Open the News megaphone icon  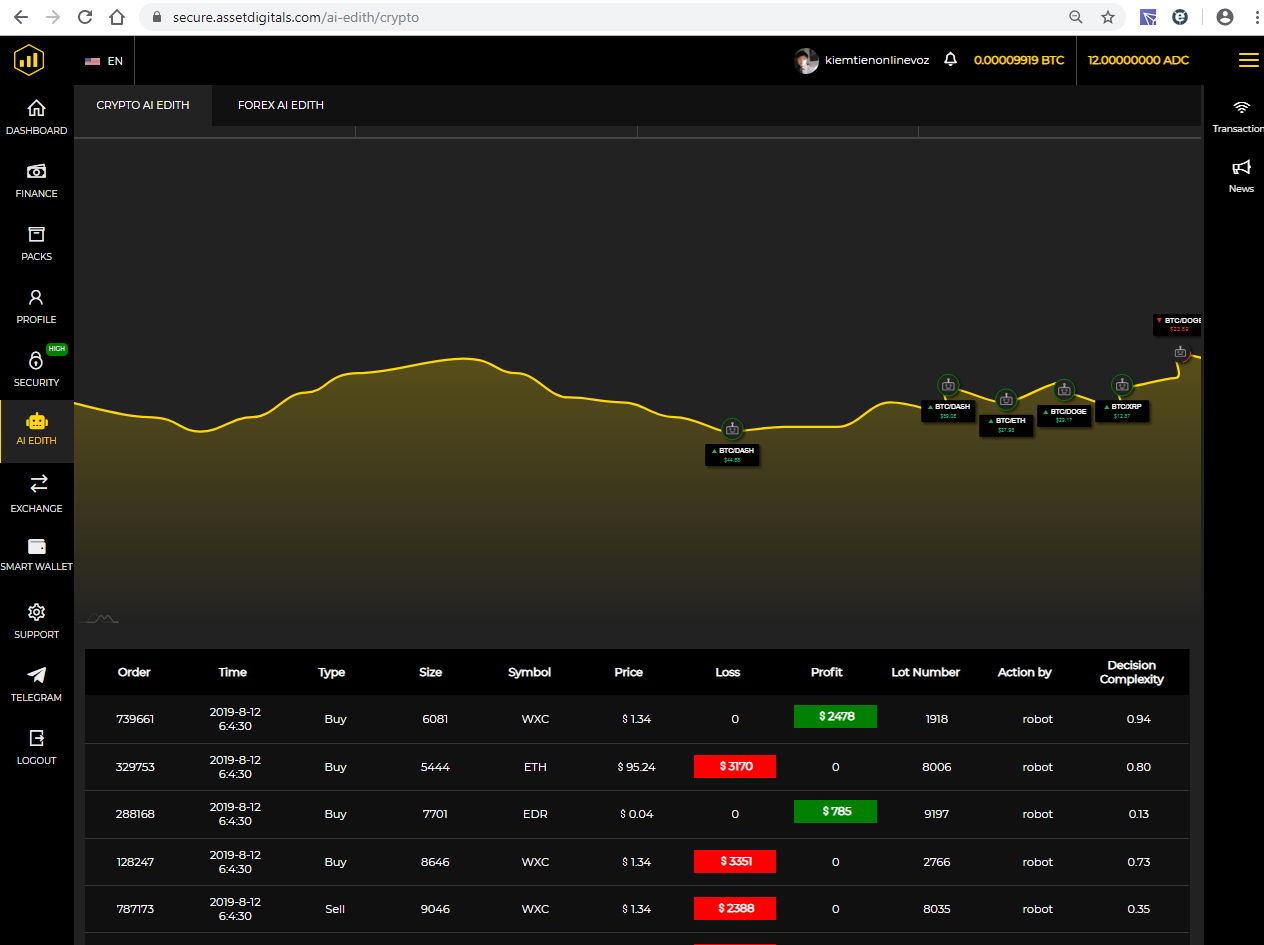[1241, 168]
